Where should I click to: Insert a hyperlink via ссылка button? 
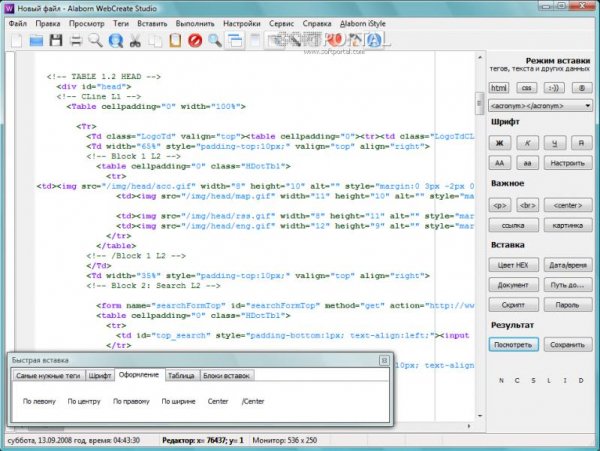point(513,225)
